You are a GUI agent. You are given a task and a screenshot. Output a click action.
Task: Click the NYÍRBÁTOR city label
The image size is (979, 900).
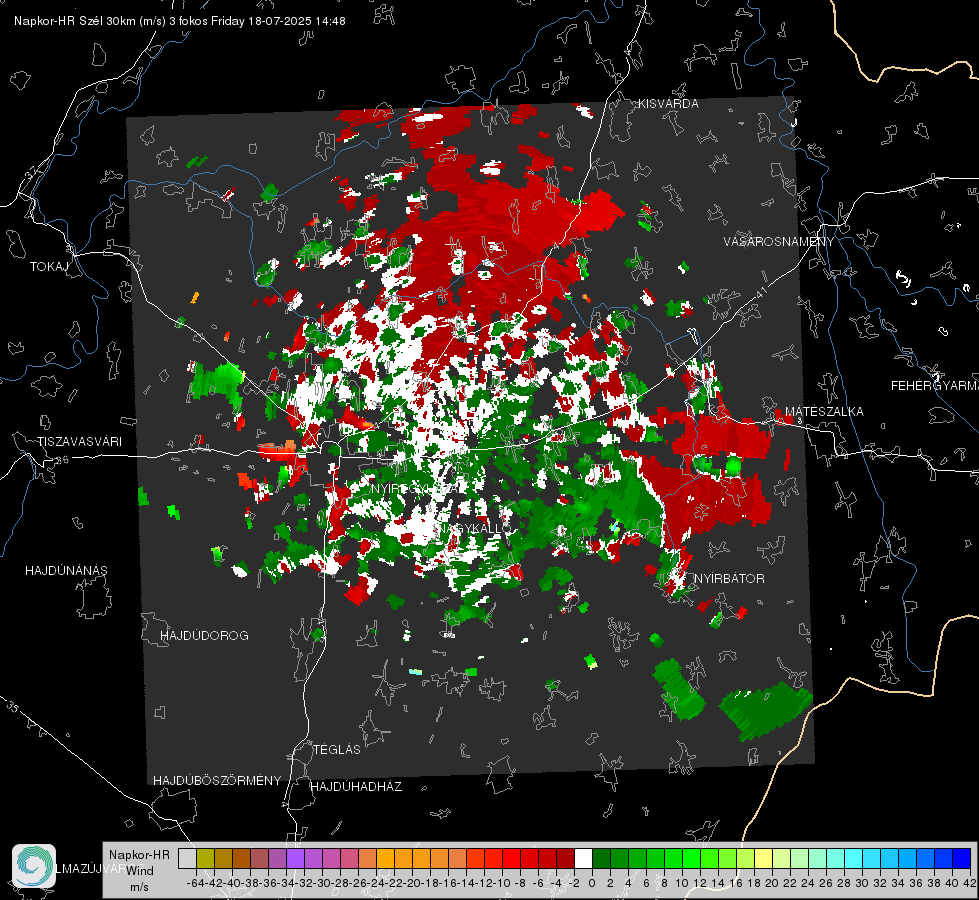click(x=729, y=579)
